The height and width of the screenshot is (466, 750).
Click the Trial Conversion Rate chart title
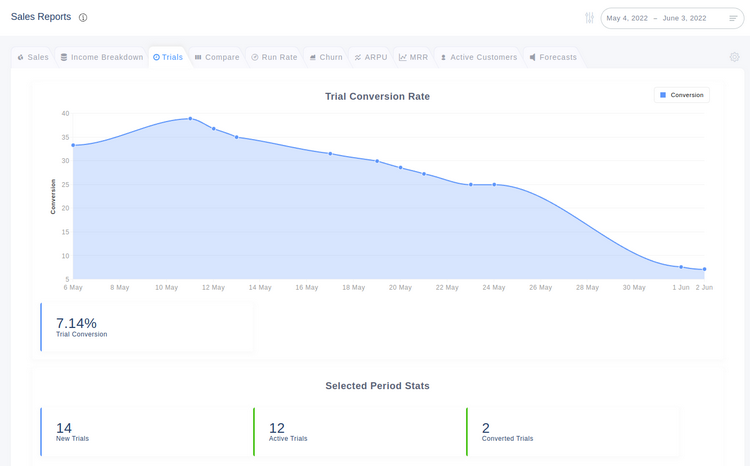pyautogui.click(x=377, y=97)
